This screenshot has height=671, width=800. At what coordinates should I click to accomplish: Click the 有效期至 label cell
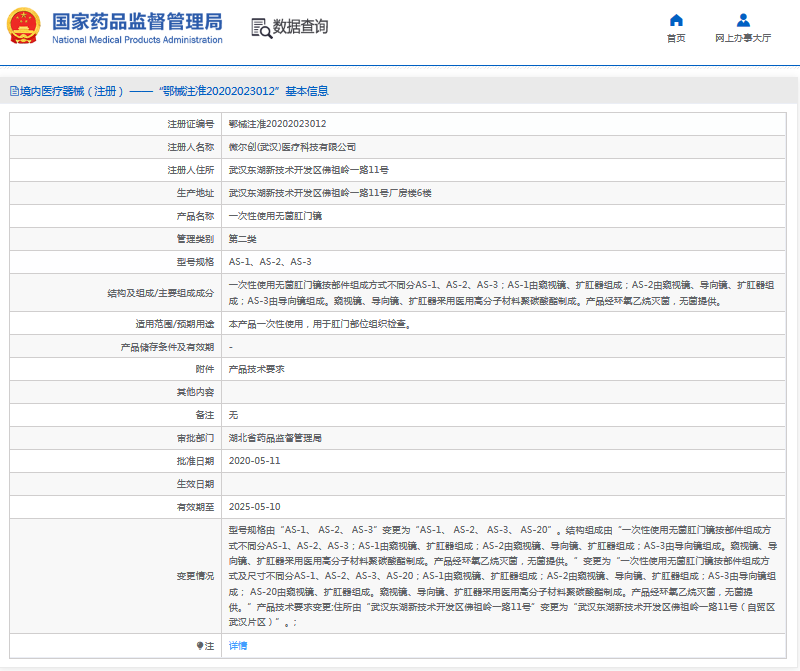click(x=115, y=507)
